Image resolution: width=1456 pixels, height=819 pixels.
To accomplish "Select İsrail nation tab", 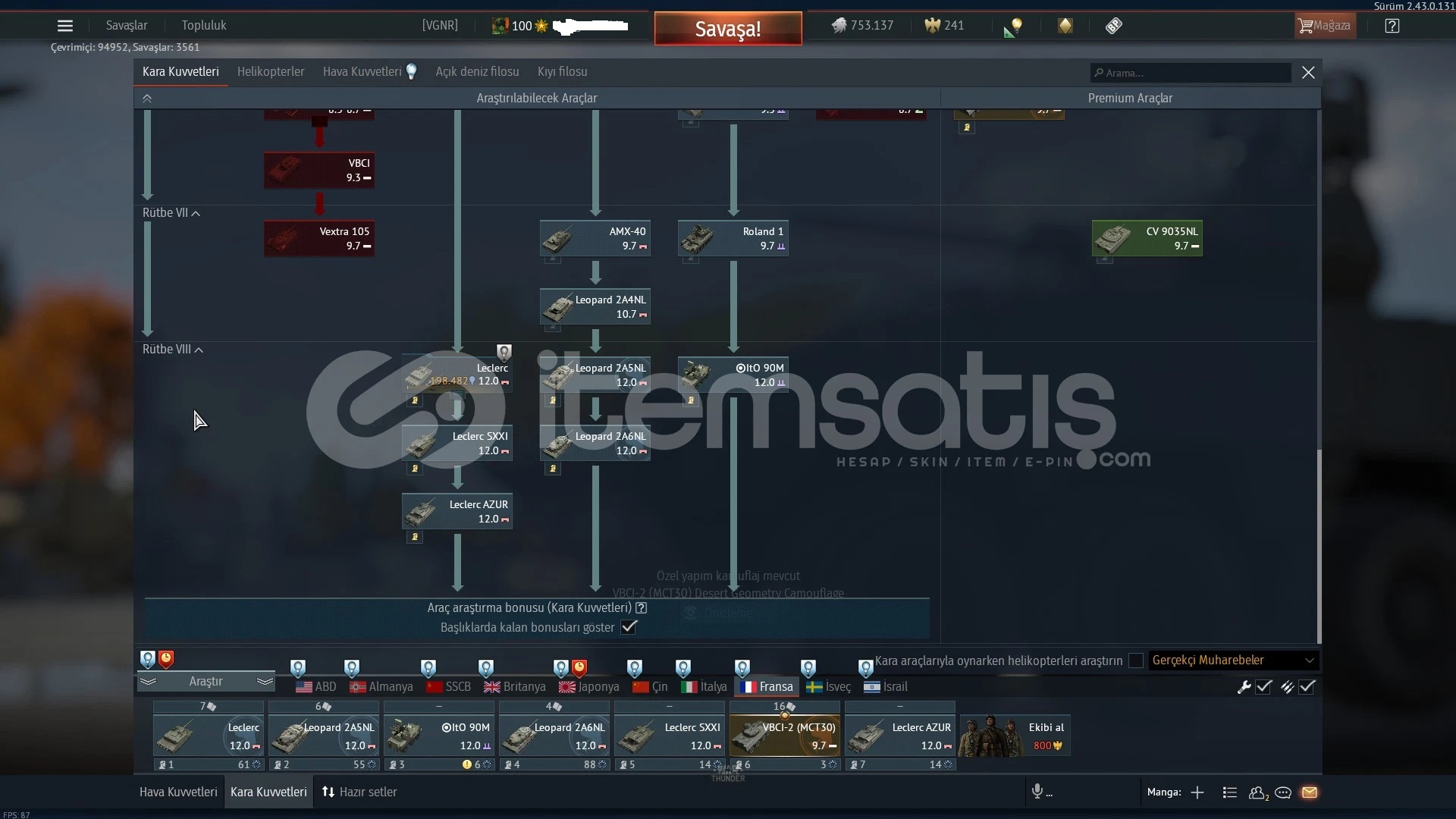I will pyautogui.click(x=886, y=687).
